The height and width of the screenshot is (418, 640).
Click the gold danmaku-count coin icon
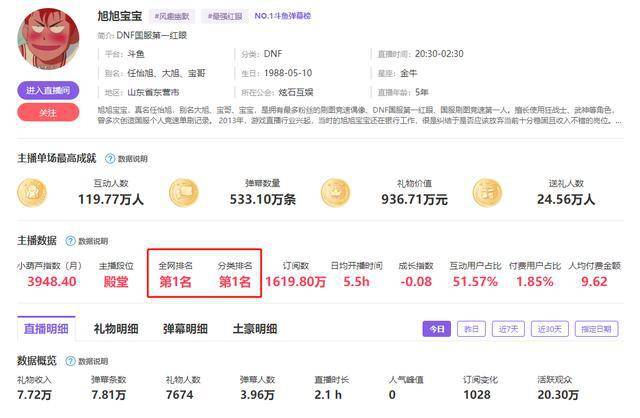(x=184, y=192)
